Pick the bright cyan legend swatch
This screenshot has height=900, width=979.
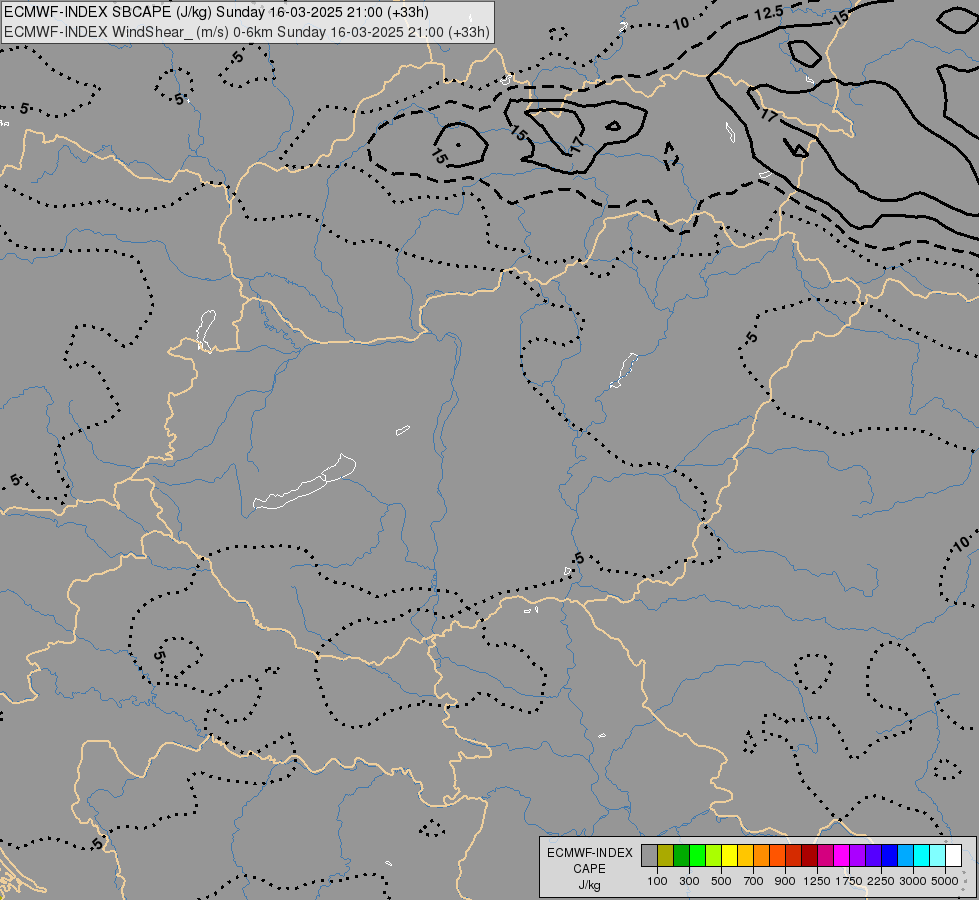pyautogui.click(x=921, y=855)
